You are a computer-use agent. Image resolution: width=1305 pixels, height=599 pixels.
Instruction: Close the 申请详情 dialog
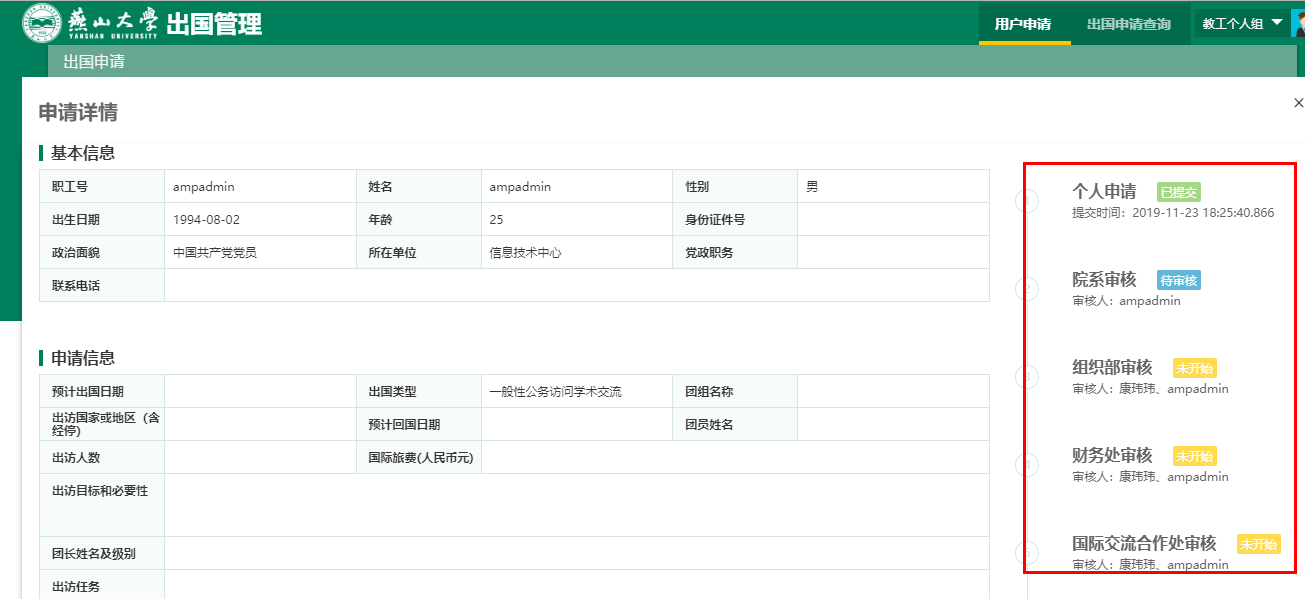pos(1298,103)
